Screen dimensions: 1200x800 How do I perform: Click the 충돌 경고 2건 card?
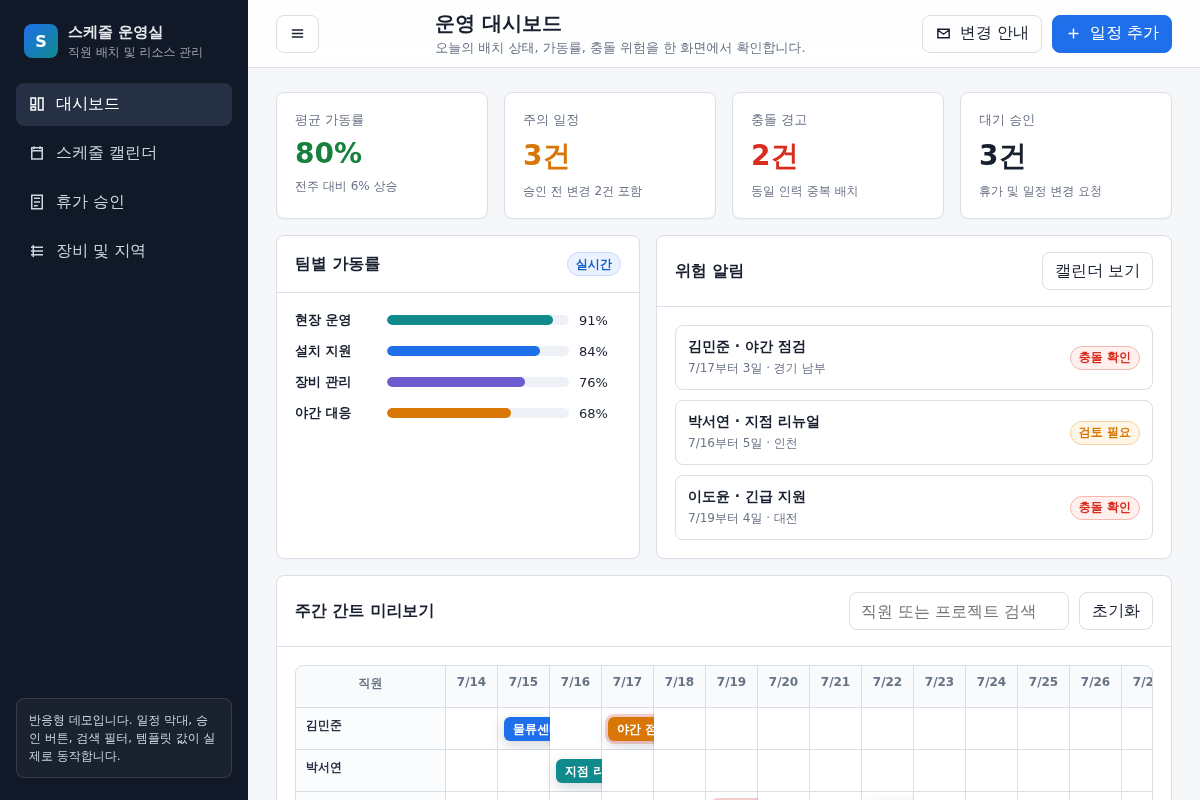(x=838, y=155)
